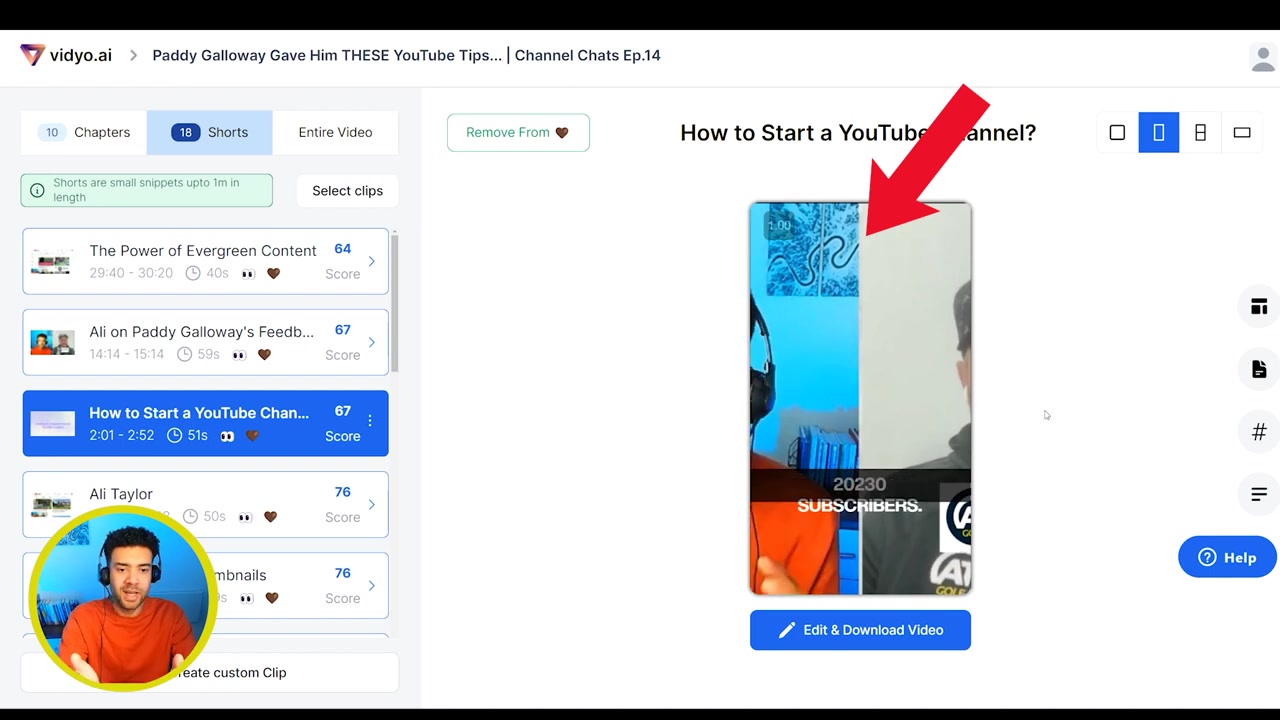This screenshot has width=1280, height=720.
Task: Click the Select clips button
Action: pos(347,191)
